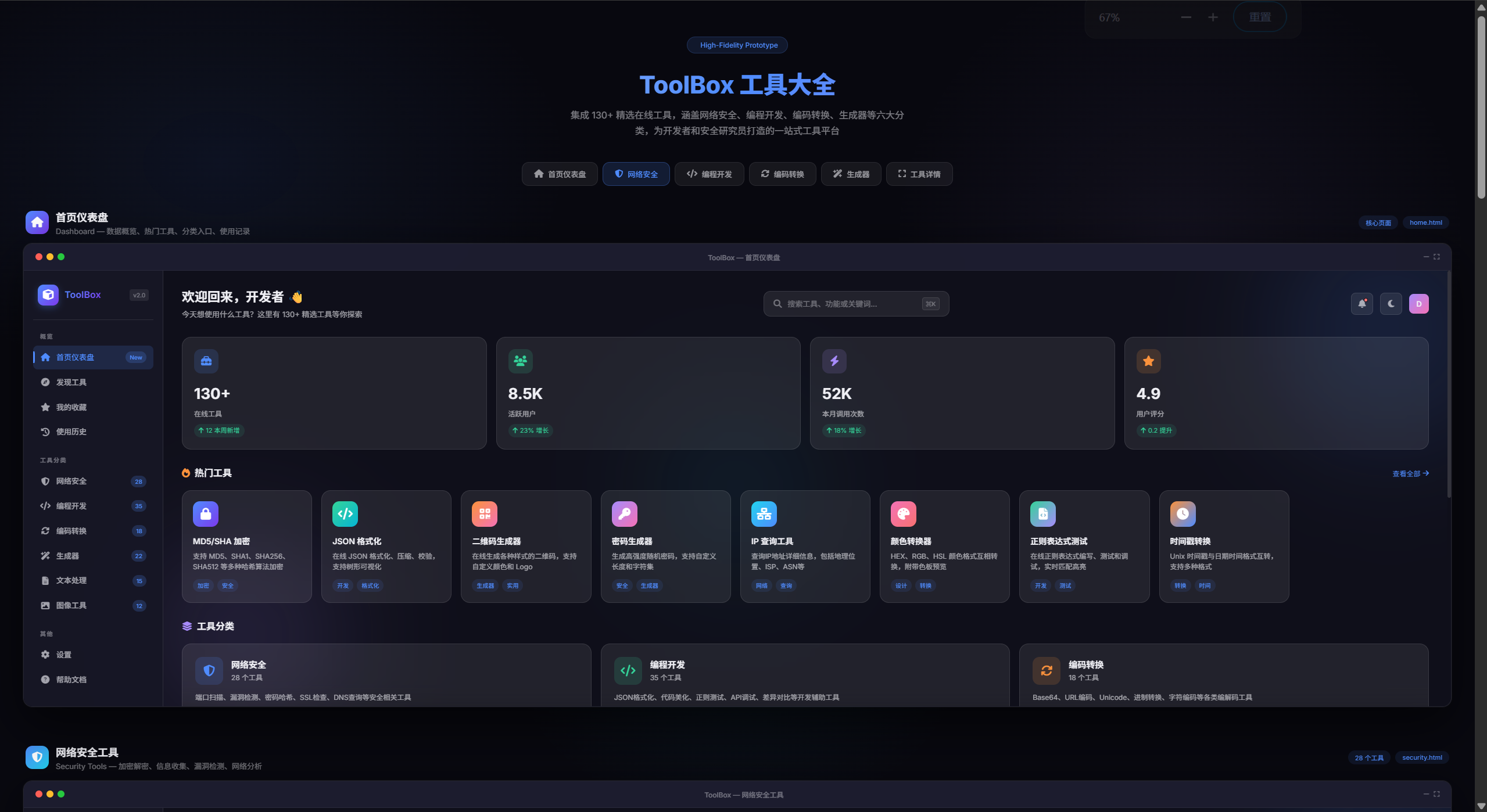Toggle dark mode moon icon
The image size is (1487, 812).
pos(1391,304)
